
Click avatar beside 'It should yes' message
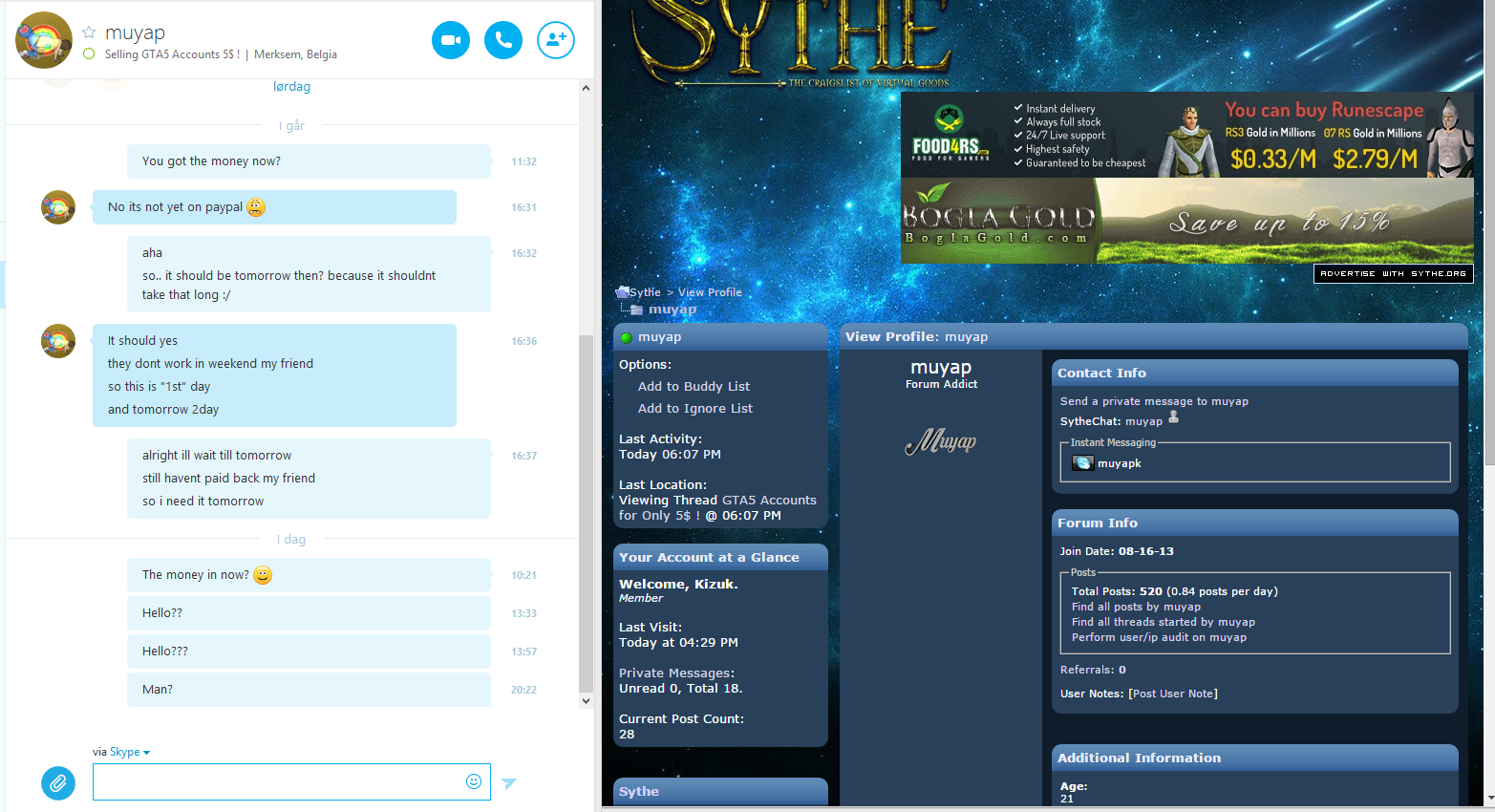point(58,341)
